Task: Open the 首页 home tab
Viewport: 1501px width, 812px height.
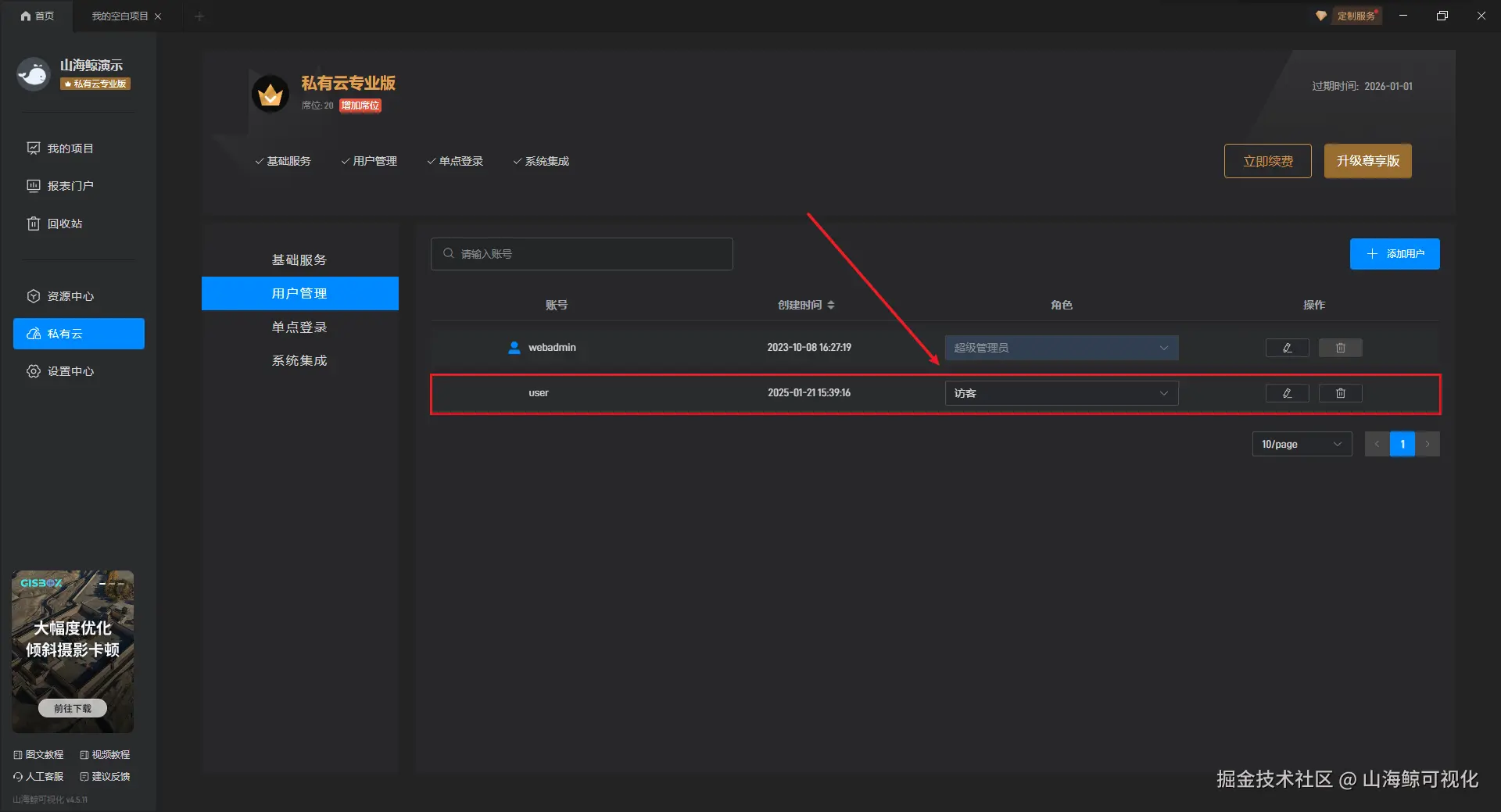Action: [x=37, y=16]
